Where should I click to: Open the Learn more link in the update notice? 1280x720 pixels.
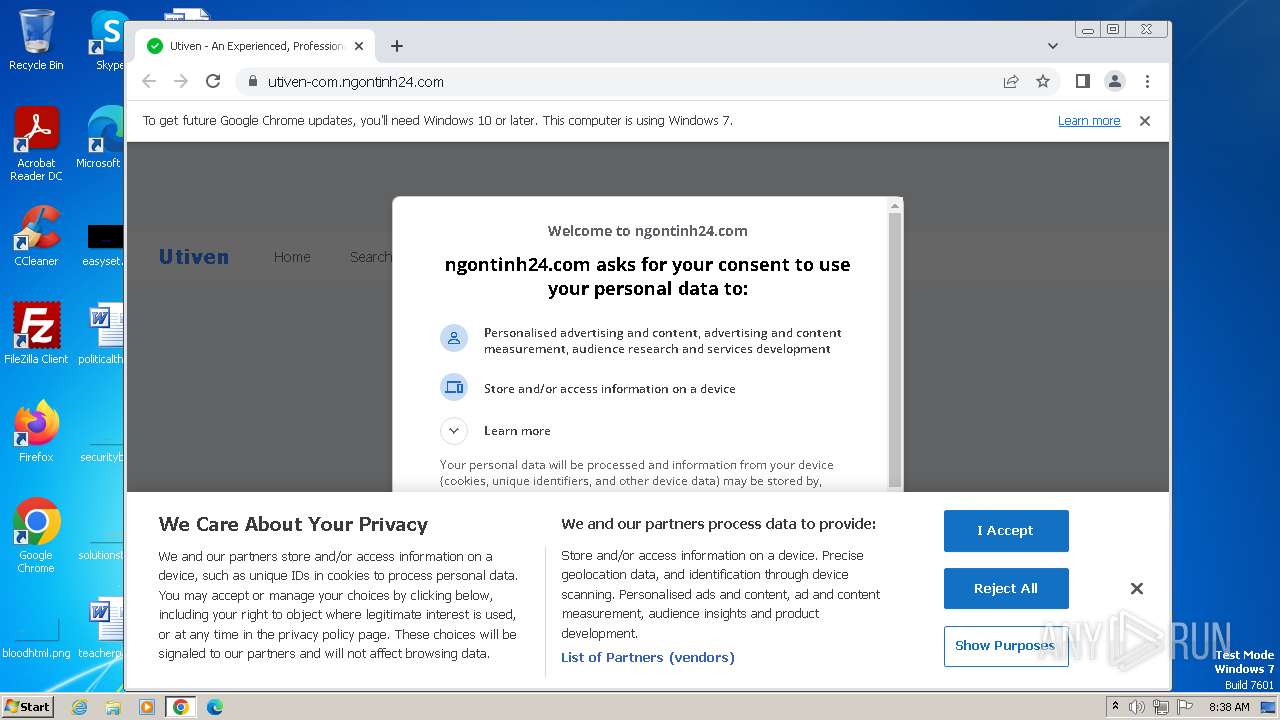coord(1089,121)
